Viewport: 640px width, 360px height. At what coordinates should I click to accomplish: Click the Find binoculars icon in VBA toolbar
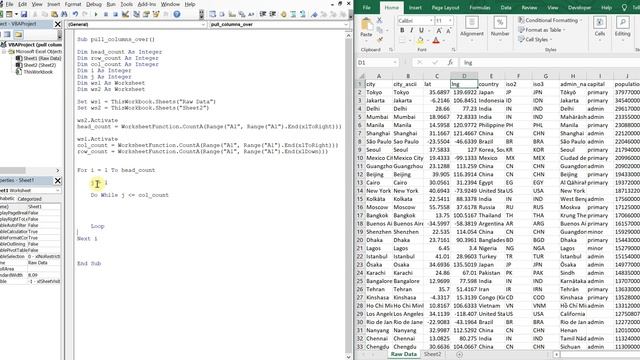pos(64,14)
